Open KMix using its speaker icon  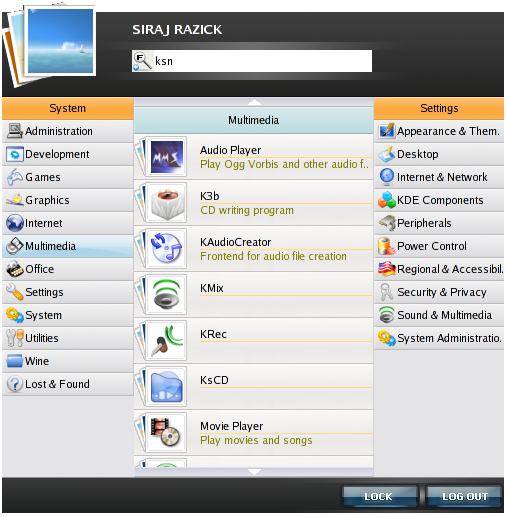(x=167, y=295)
